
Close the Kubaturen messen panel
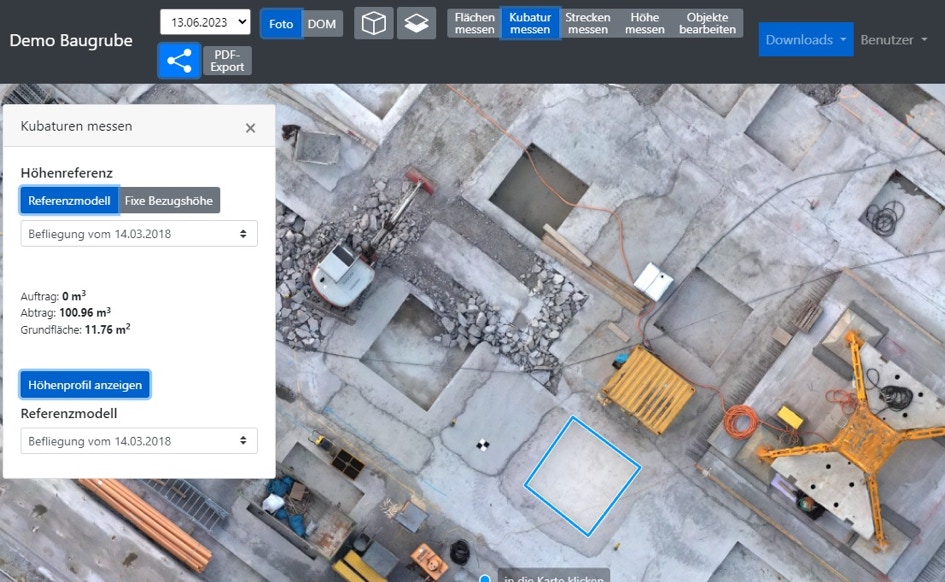(250, 128)
